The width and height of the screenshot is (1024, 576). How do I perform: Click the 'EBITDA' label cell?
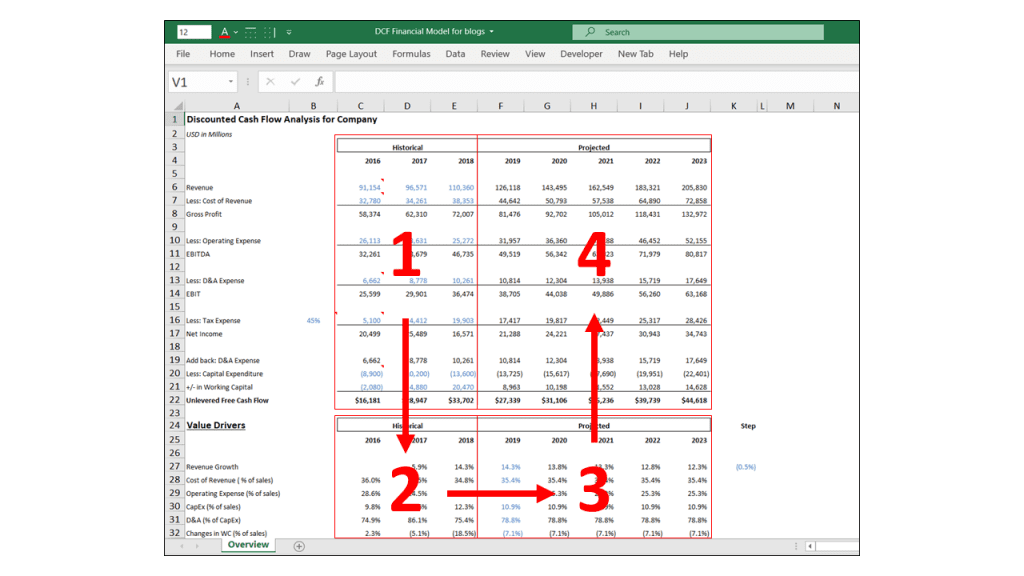(x=198, y=254)
